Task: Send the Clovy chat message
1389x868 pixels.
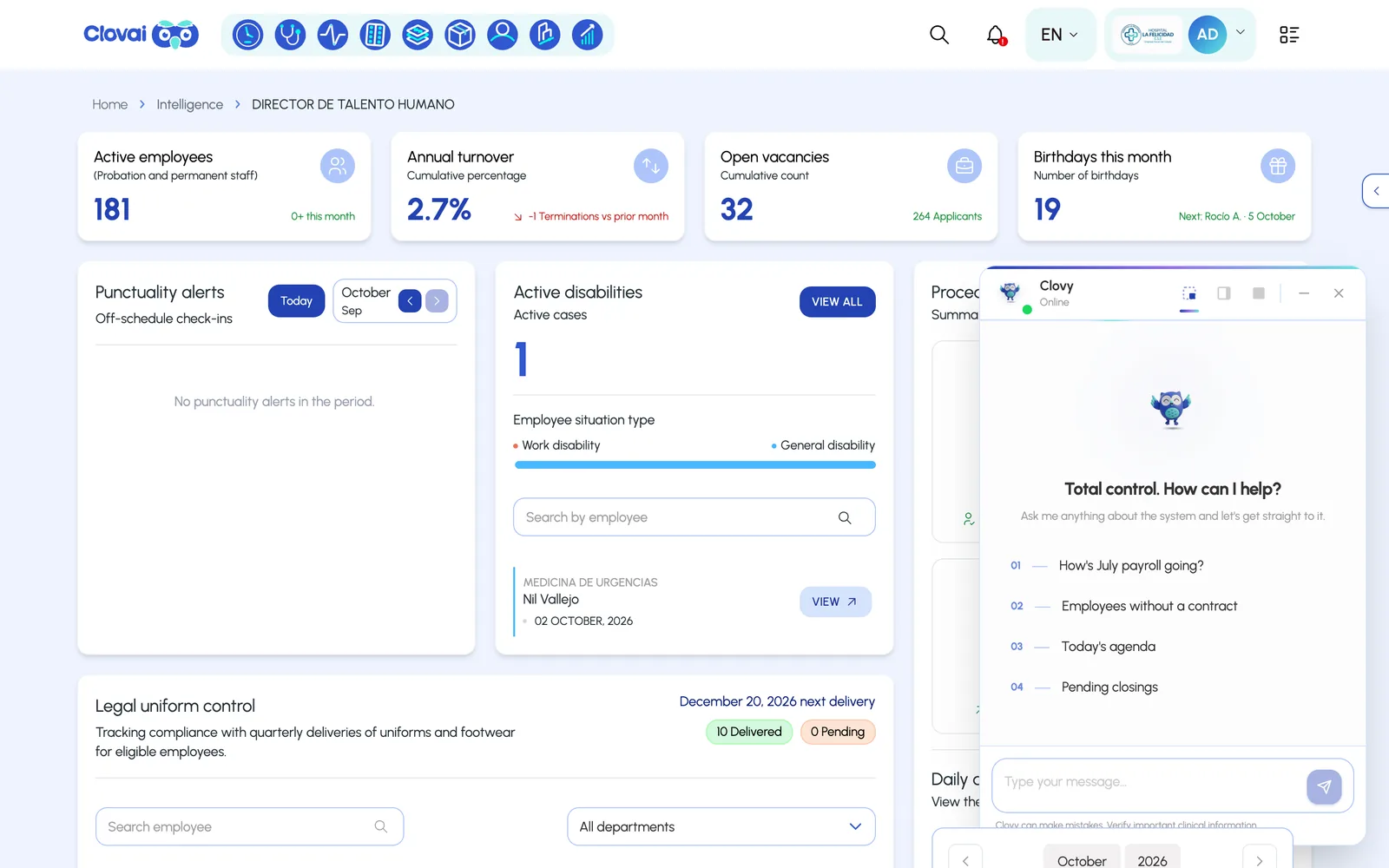Action: [x=1324, y=786]
